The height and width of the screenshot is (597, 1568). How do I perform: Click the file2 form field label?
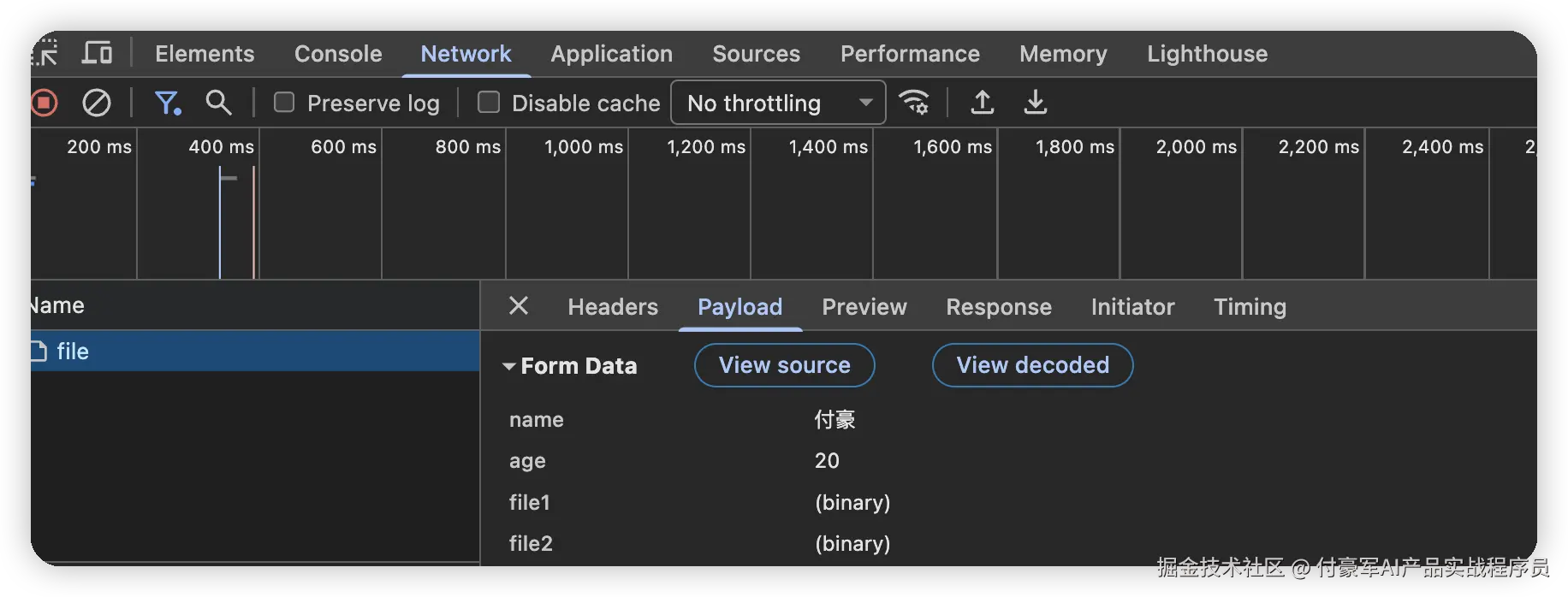tap(531, 543)
